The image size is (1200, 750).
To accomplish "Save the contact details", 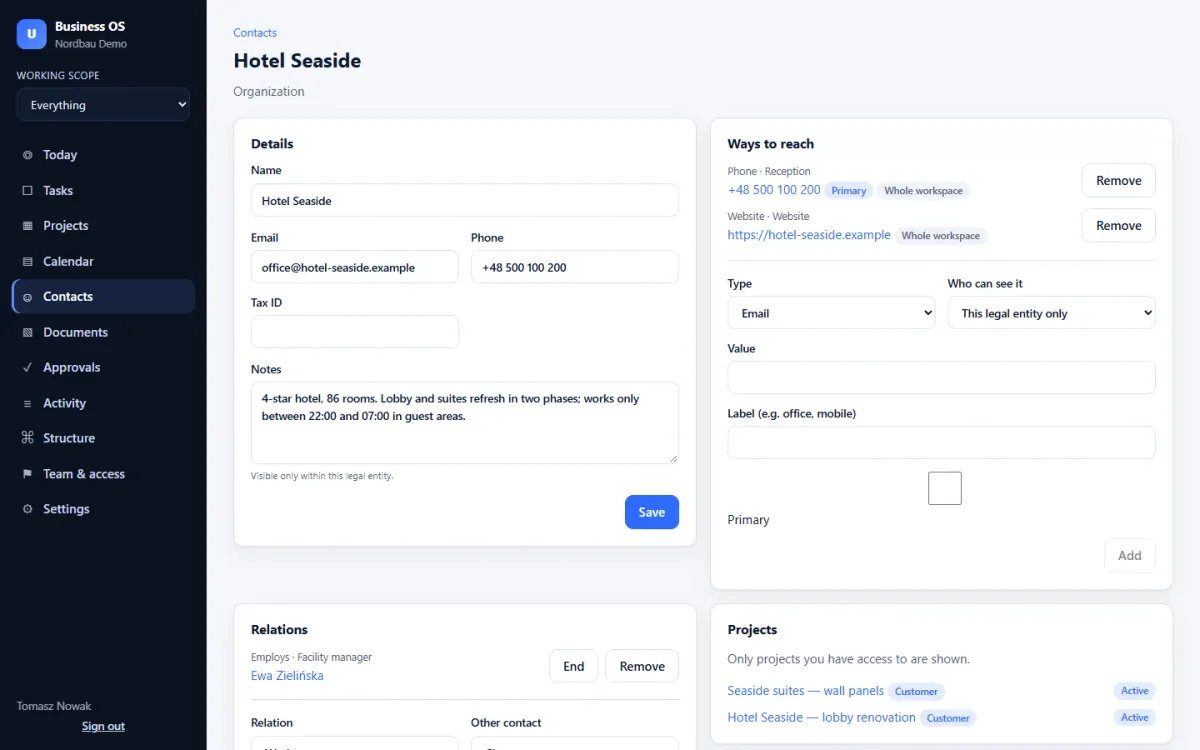I will pyautogui.click(x=652, y=512).
